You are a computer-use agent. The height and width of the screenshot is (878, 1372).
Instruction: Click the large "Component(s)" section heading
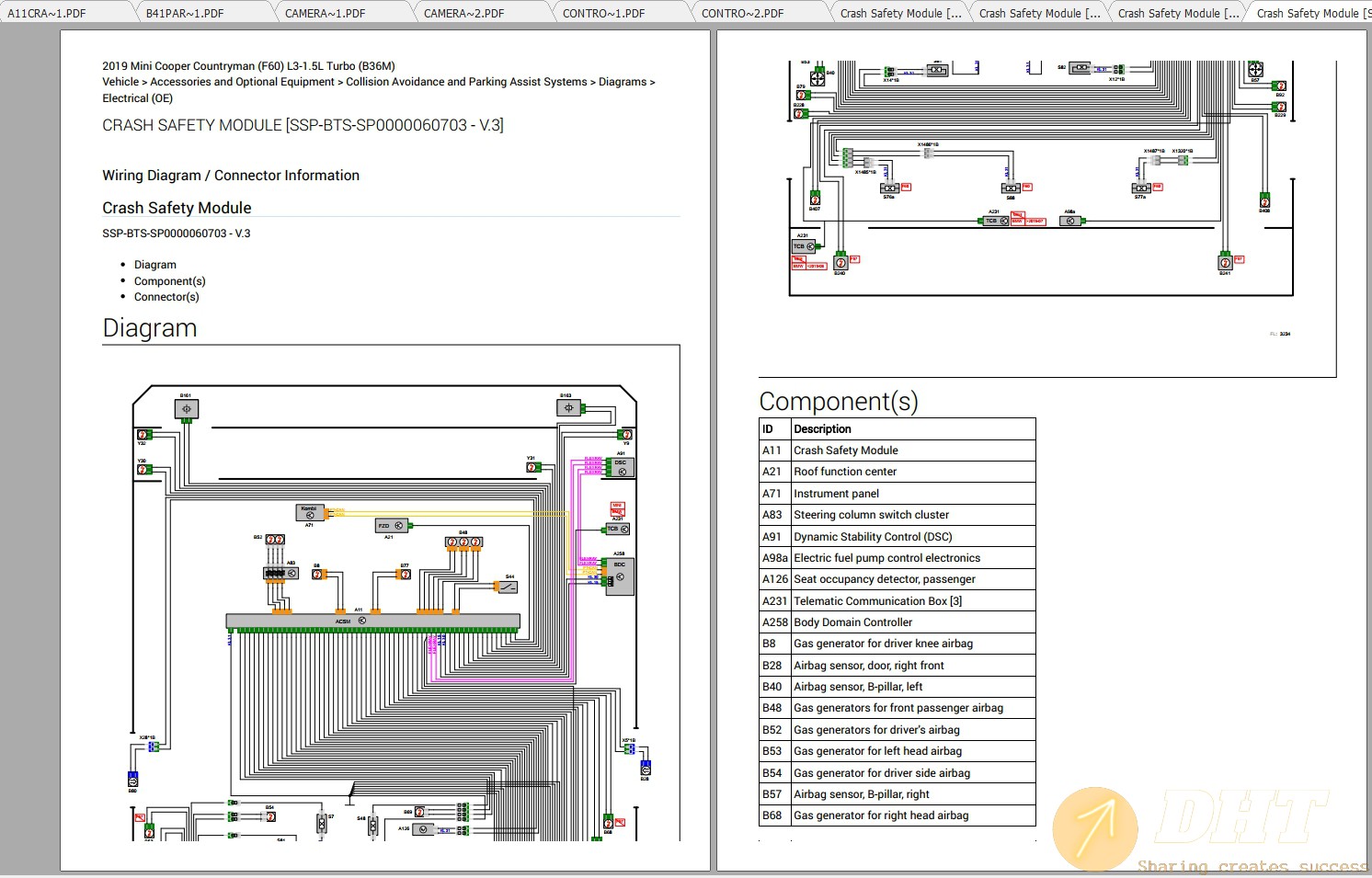point(839,402)
